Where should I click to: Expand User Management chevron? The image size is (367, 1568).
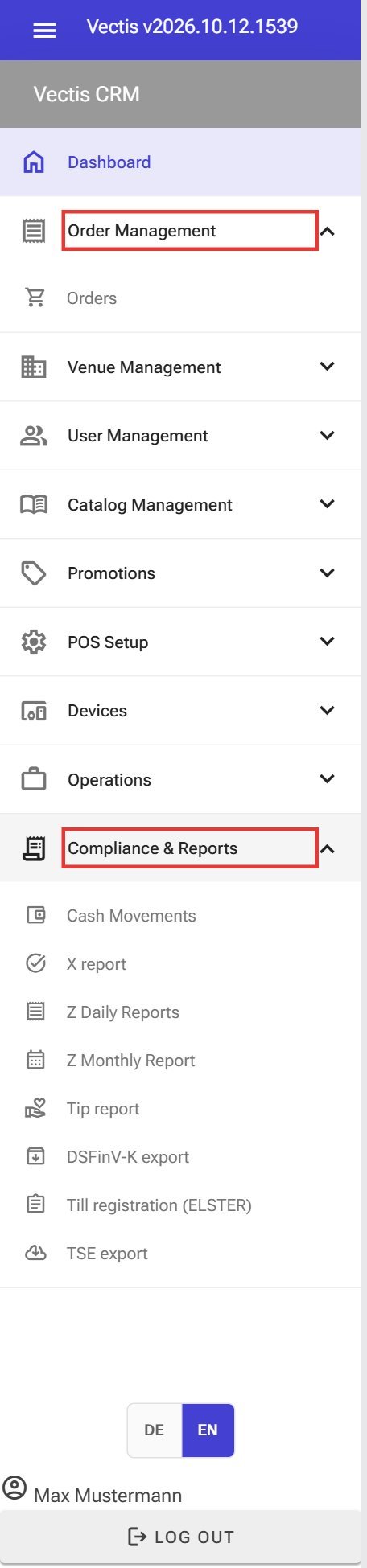327,436
